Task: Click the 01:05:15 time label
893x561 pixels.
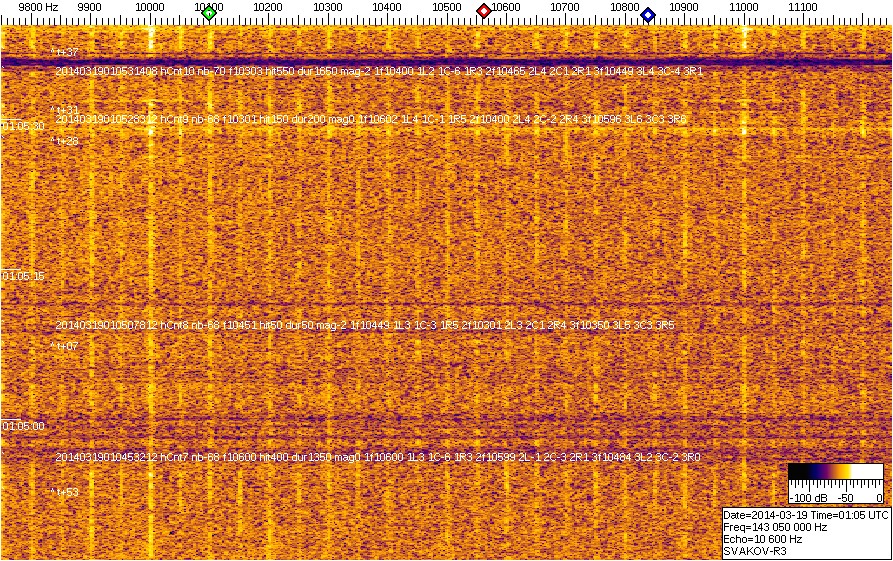Action: tap(23, 276)
